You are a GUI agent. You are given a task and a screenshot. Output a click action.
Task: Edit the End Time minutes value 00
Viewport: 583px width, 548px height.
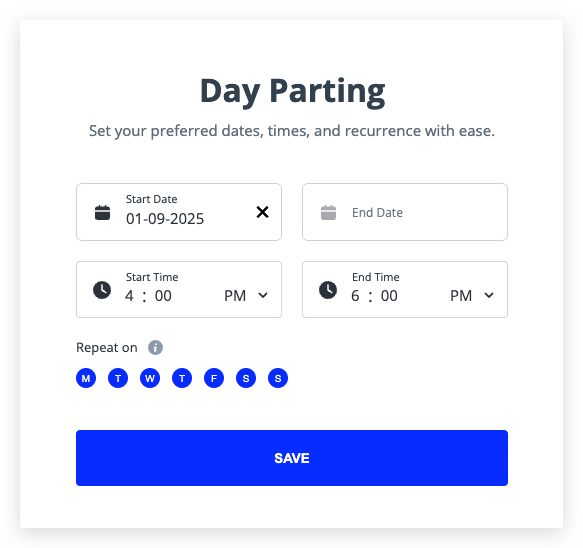[389, 296]
